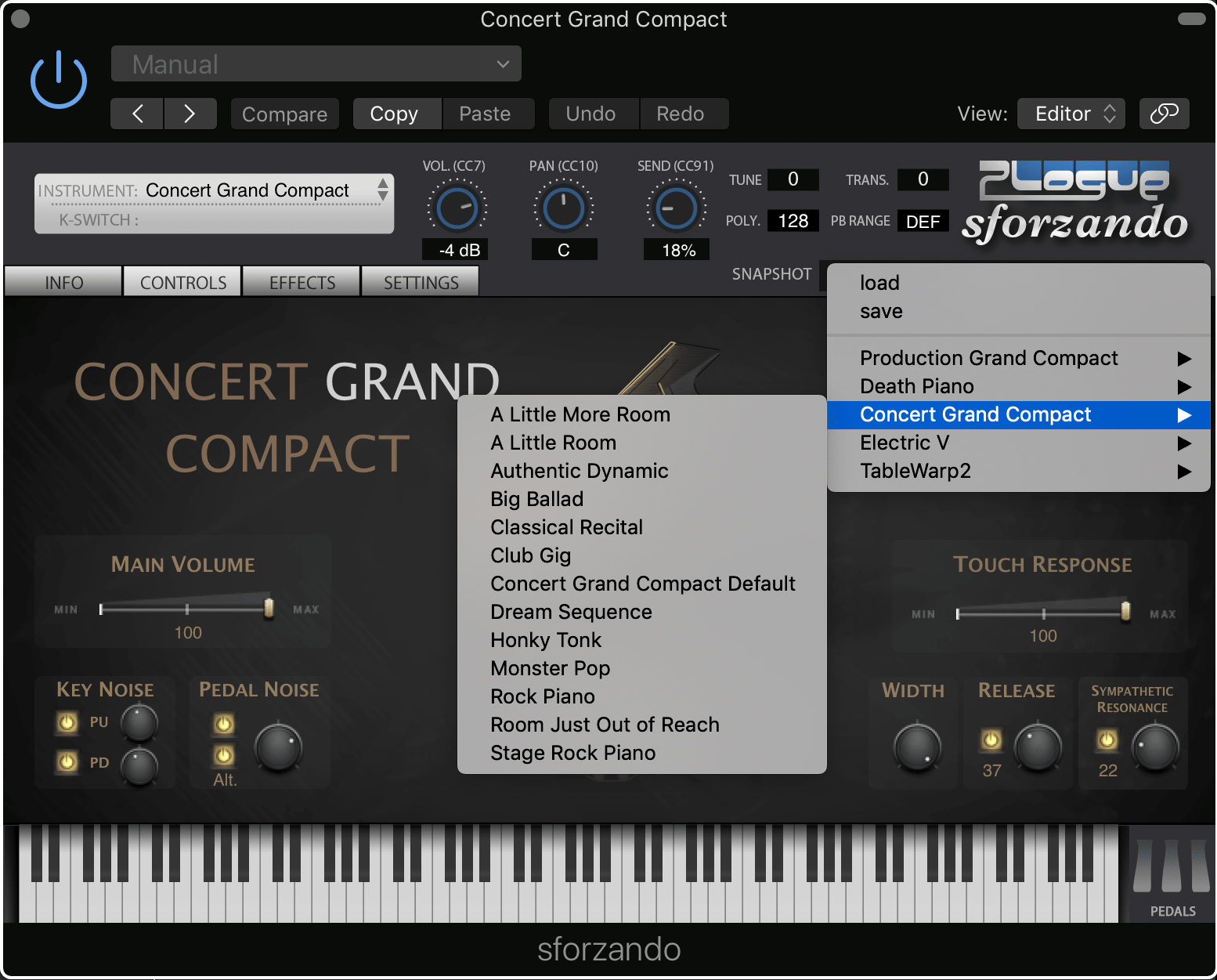Switch to the EFFECTS tab
The height and width of the screenshot is (980, 1217).
pos(302,282)
